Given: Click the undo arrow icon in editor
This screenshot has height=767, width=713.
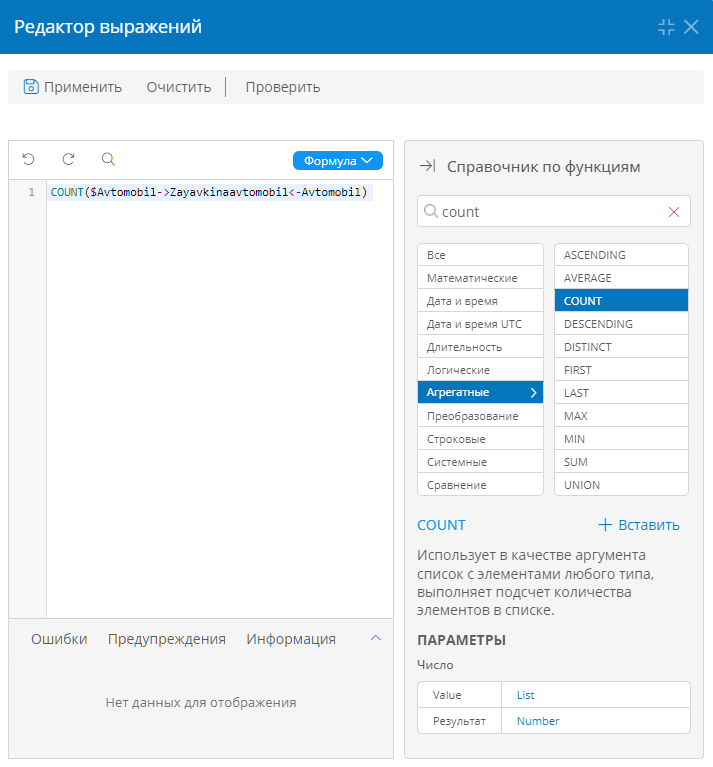Looking at the screenshot, I should coord(28,159).
